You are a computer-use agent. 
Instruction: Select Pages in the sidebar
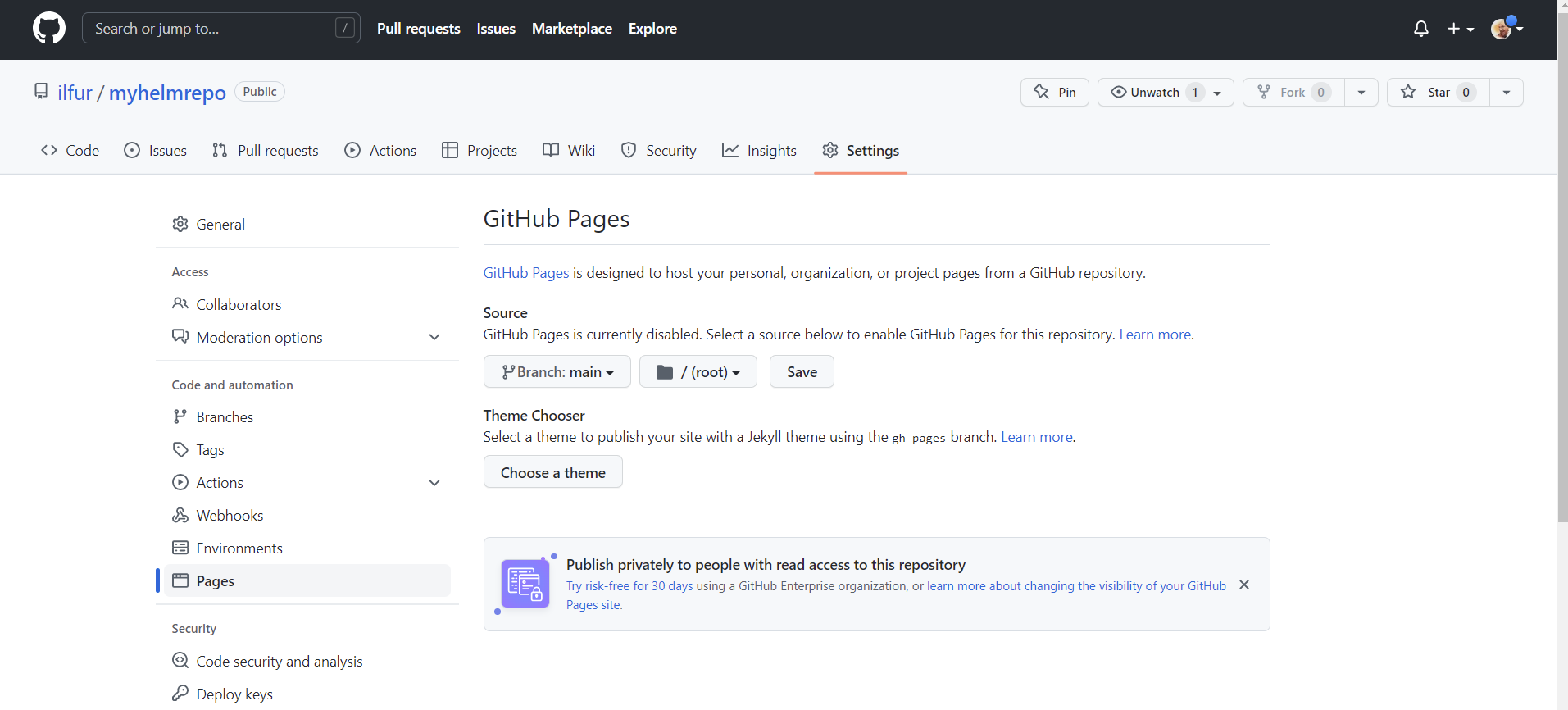[x=307, y=580]
